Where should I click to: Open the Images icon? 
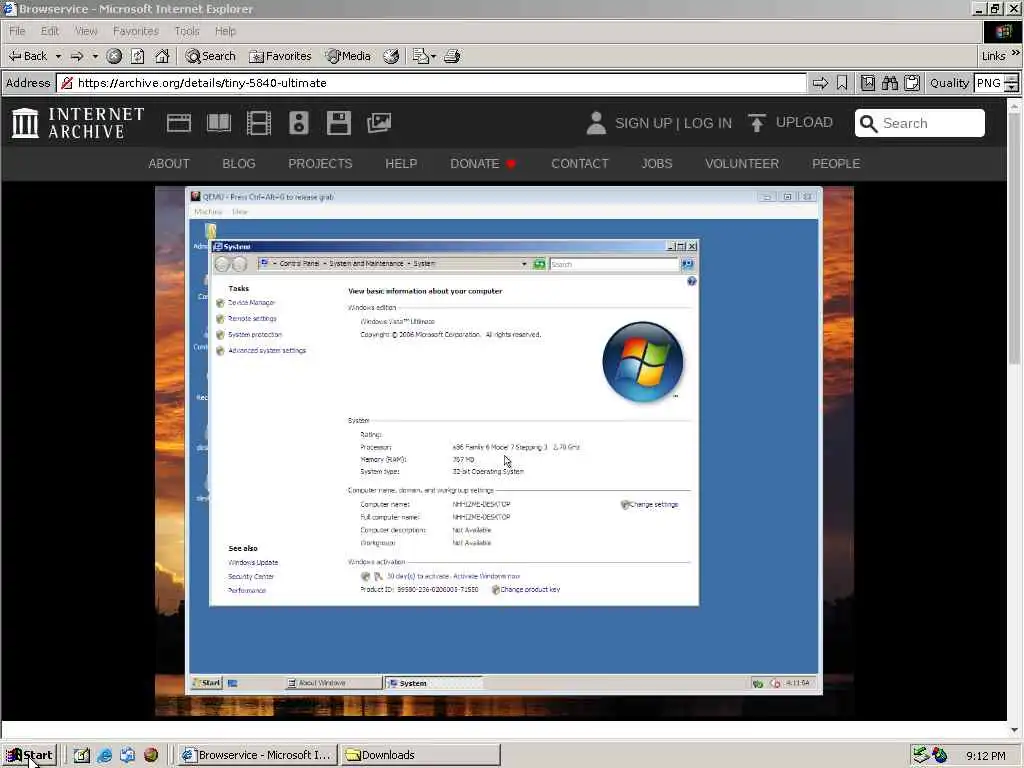pos(379,123)
